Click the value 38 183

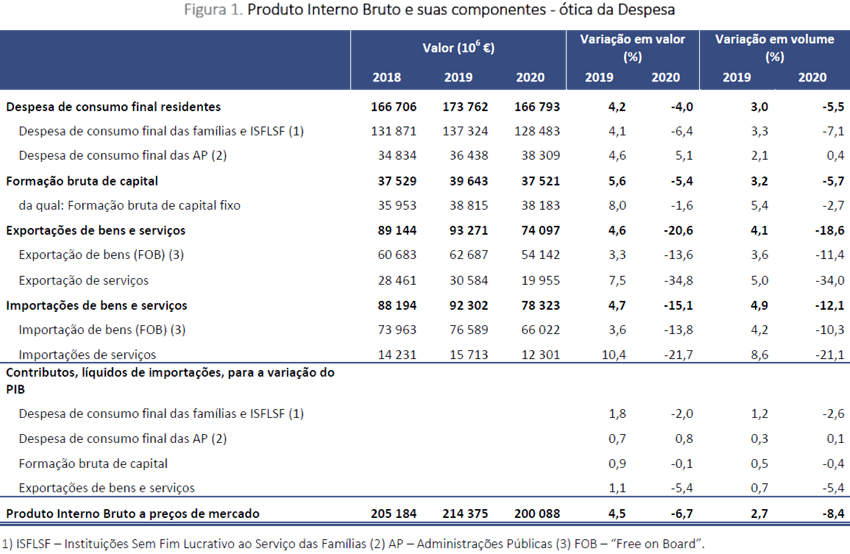tap(540, 205)
